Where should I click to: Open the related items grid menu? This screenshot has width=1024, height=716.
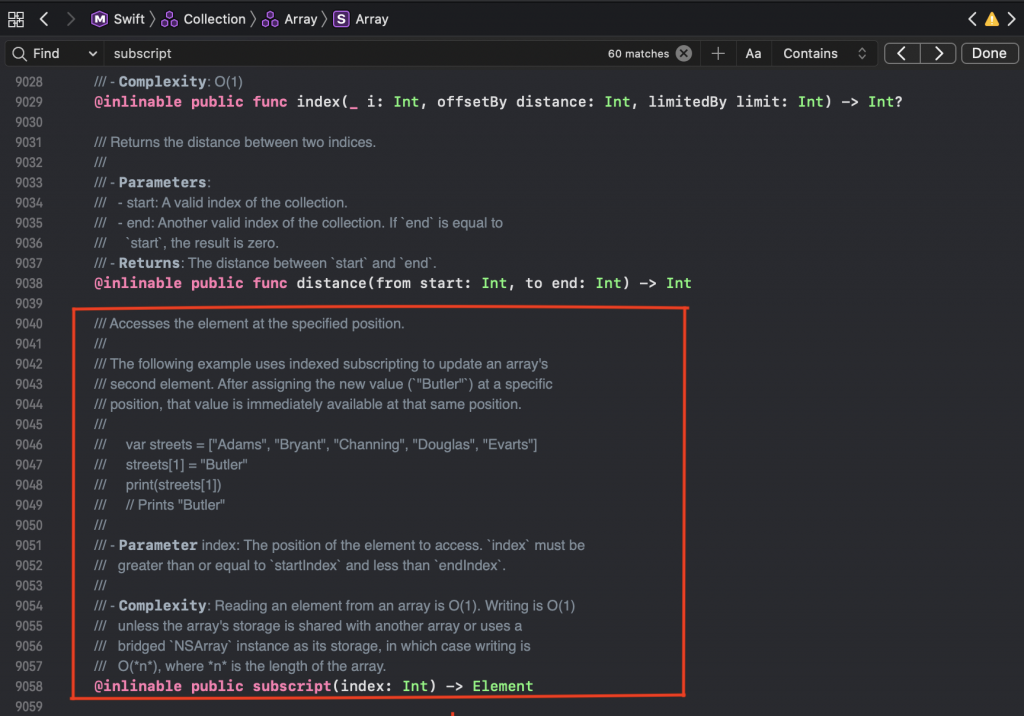tap(16, 19)
